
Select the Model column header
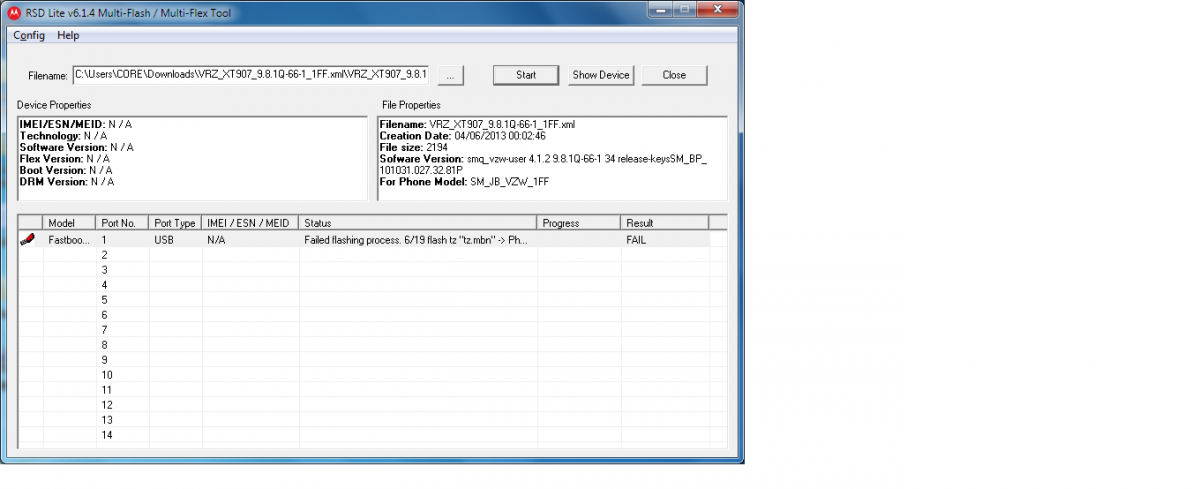(70, 223)
